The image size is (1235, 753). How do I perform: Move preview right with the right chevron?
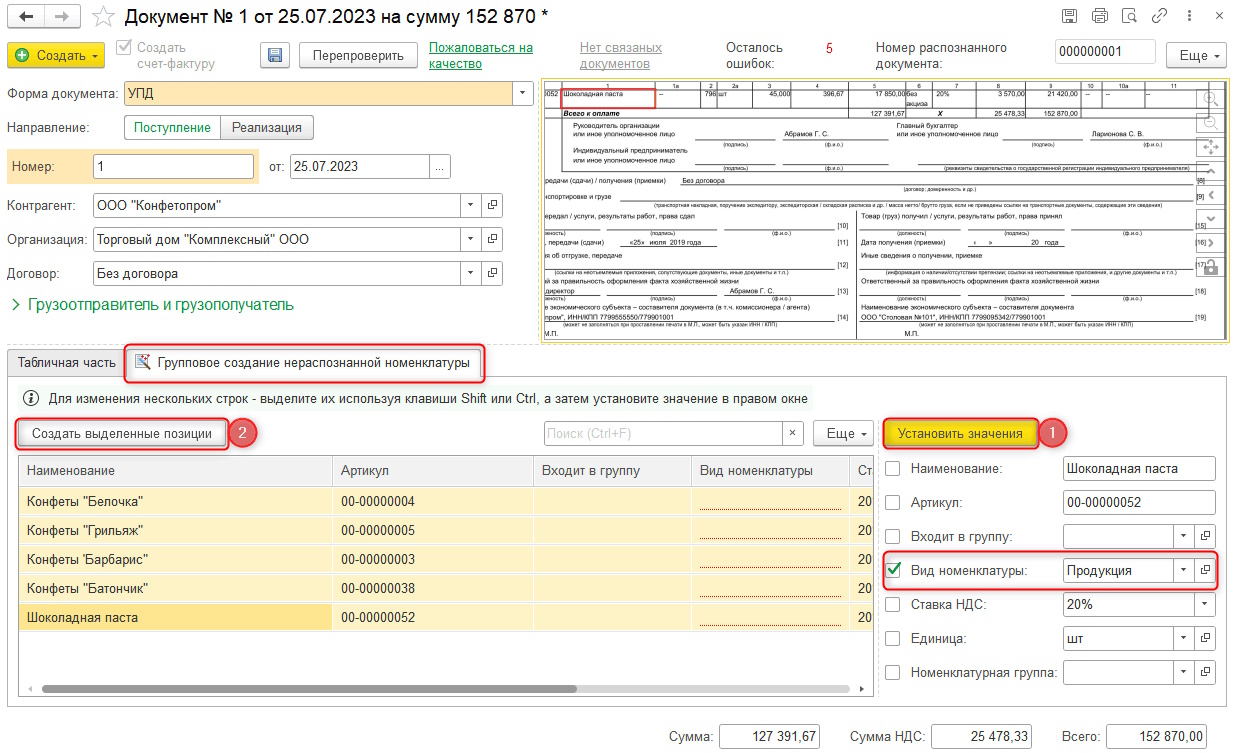pyautogui.click(x=1210, y=242)
